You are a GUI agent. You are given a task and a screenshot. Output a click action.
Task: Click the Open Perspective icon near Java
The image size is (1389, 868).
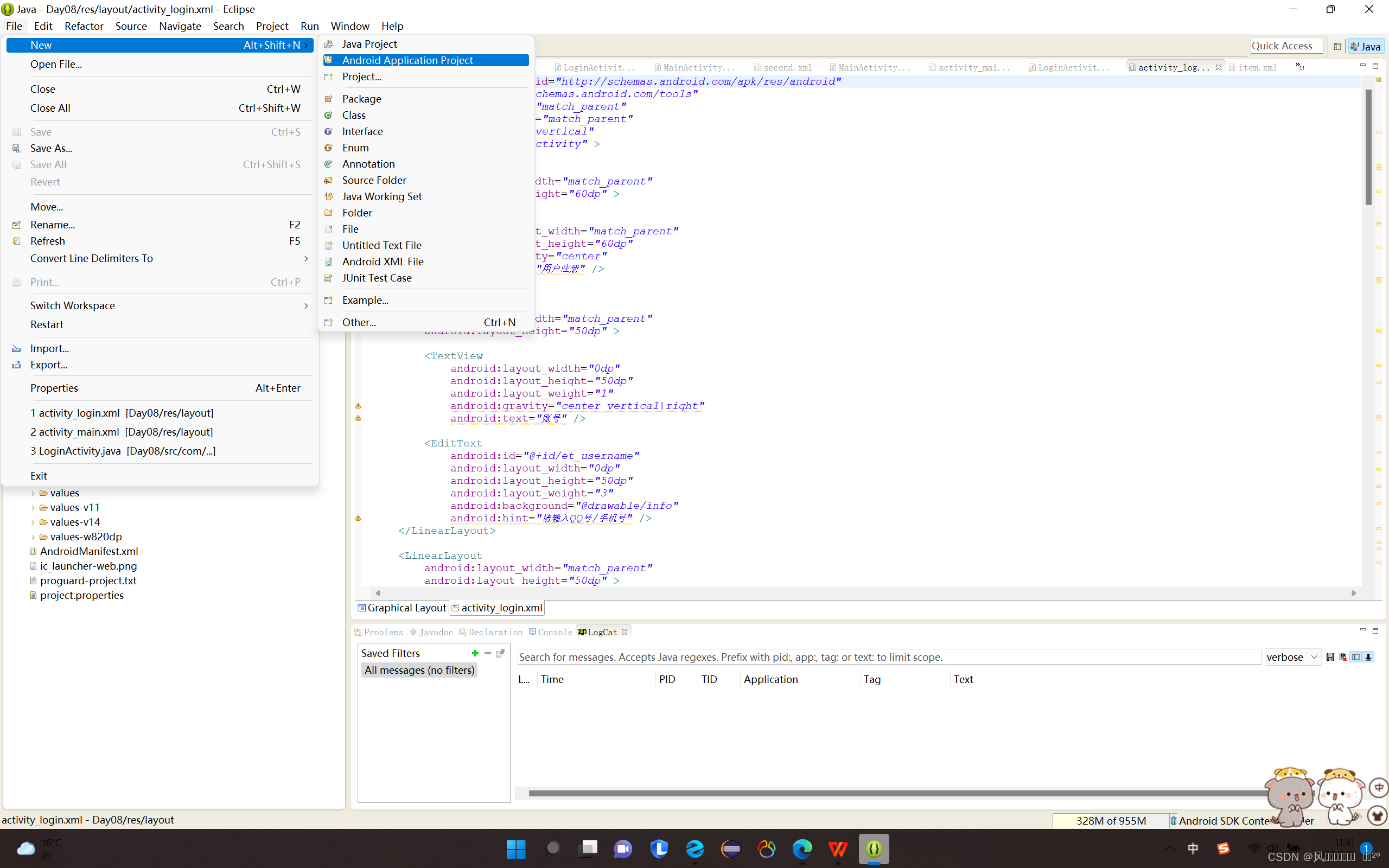pyautogui.click(x=1337, y=46)
